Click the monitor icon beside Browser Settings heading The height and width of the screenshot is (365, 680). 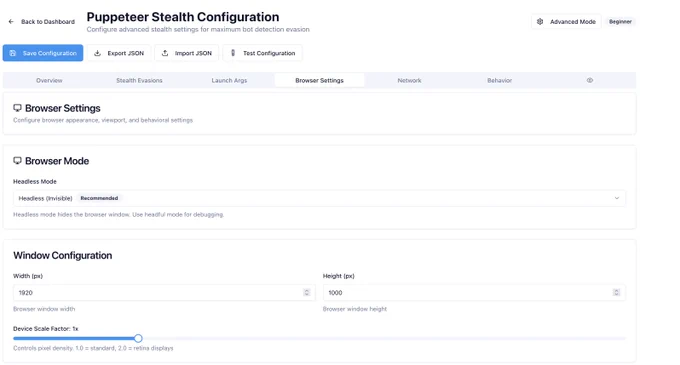click(17, 108)
